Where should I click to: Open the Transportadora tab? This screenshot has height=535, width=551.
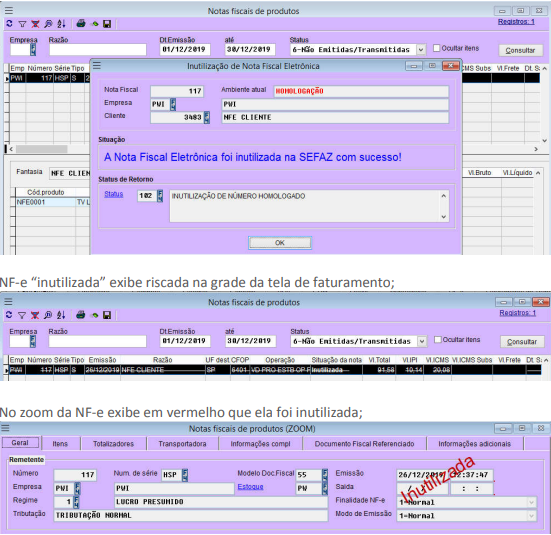click(182, 444)
